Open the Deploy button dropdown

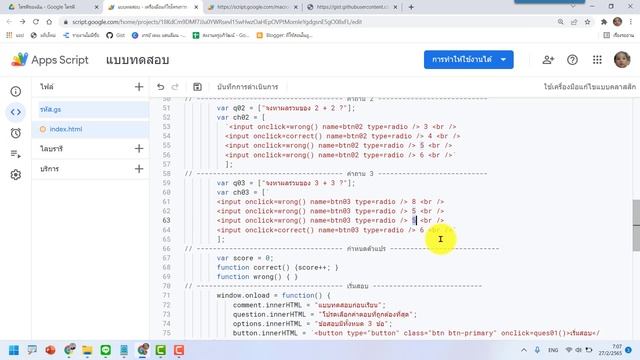[x=469, y=60]
